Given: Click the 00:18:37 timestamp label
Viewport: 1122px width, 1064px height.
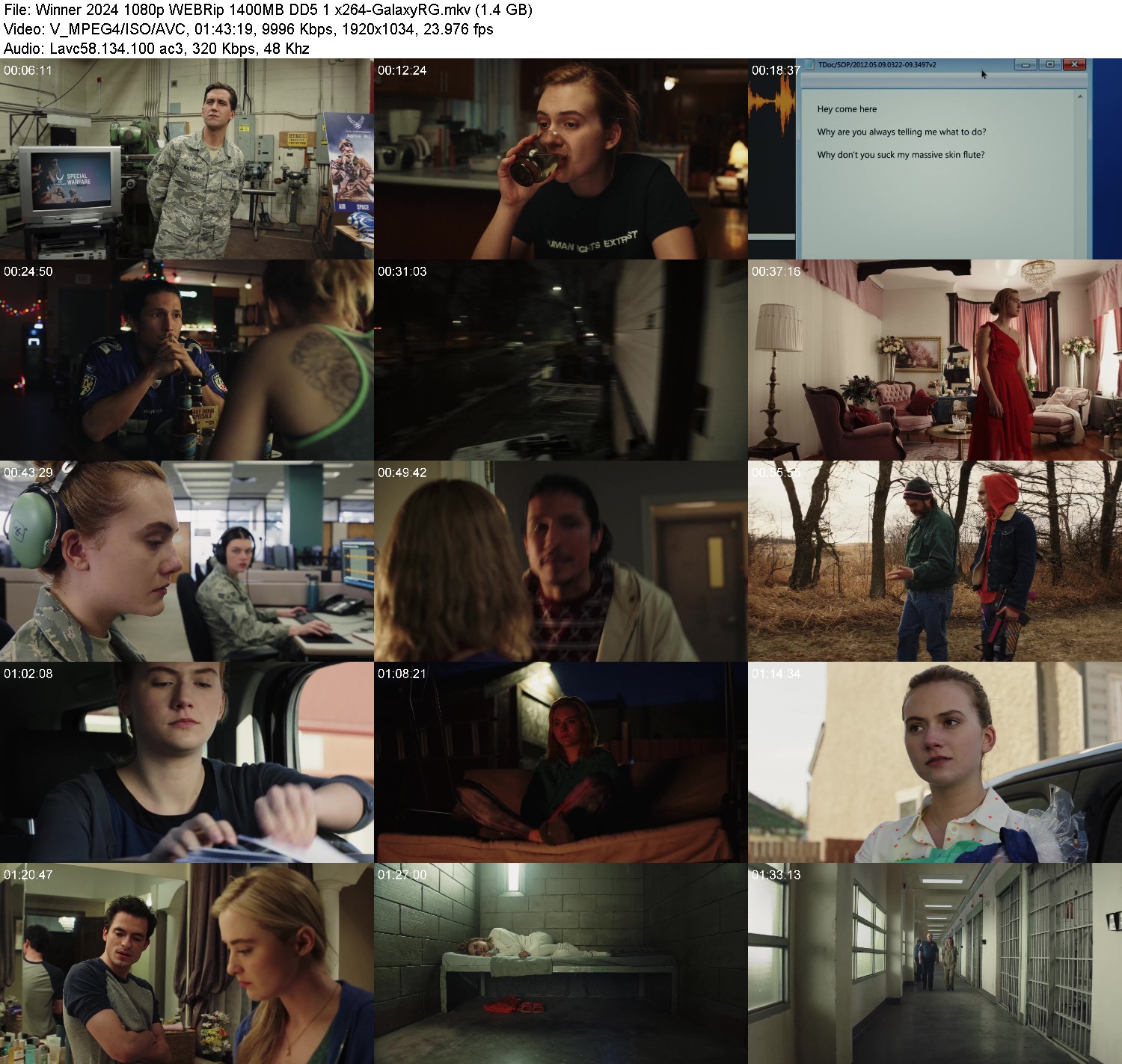Looking at the screenshot, I should (776, 70).
